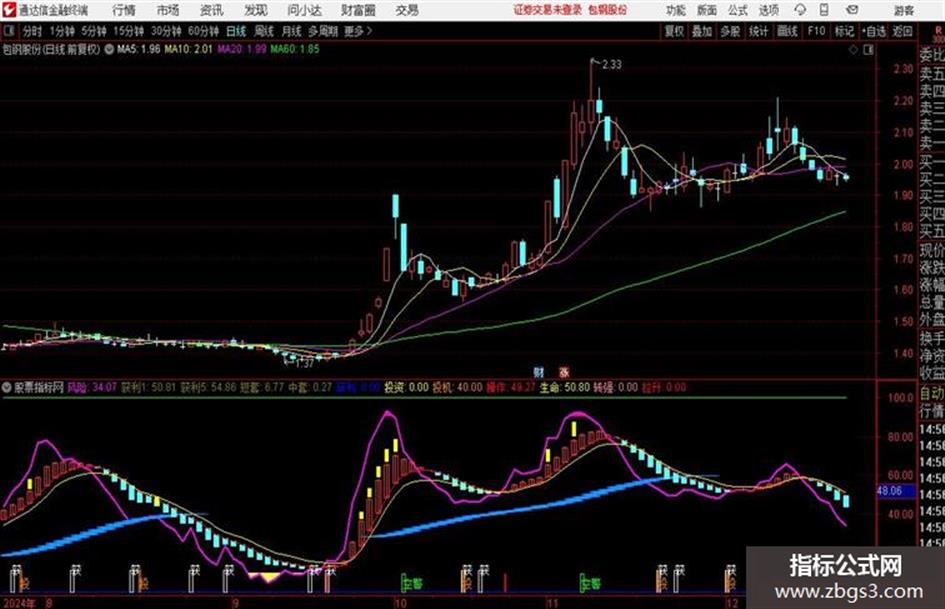Viewport: 945px width, 609px height.
Task: Click the MA60: 1.85 indicator value
Action: (295, 49)
